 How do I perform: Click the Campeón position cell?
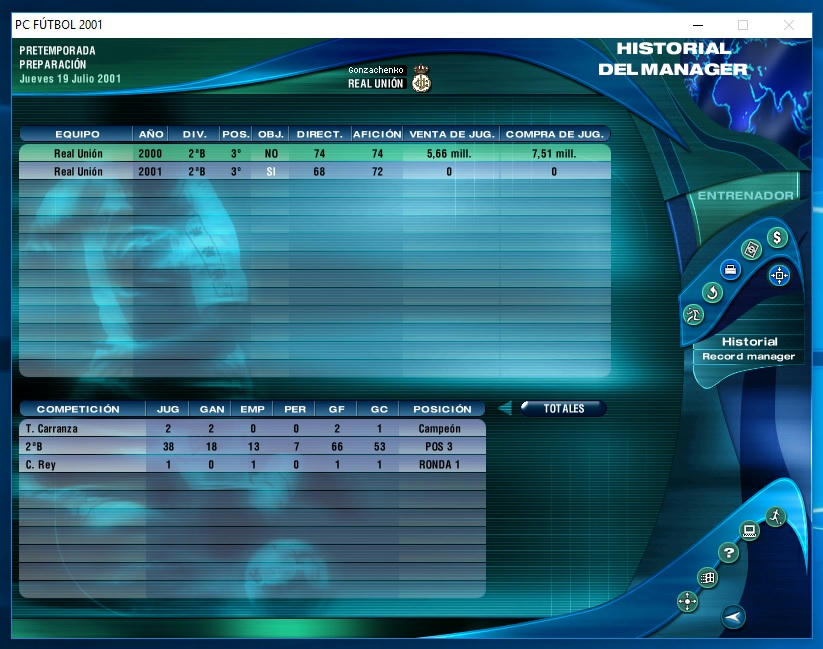tap(439, 428)
